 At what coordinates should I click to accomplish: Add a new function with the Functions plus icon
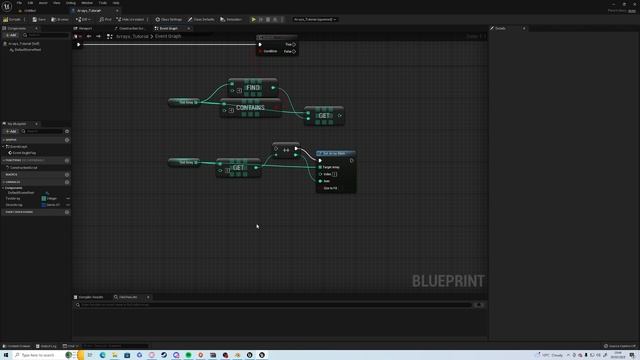(67, 160)
